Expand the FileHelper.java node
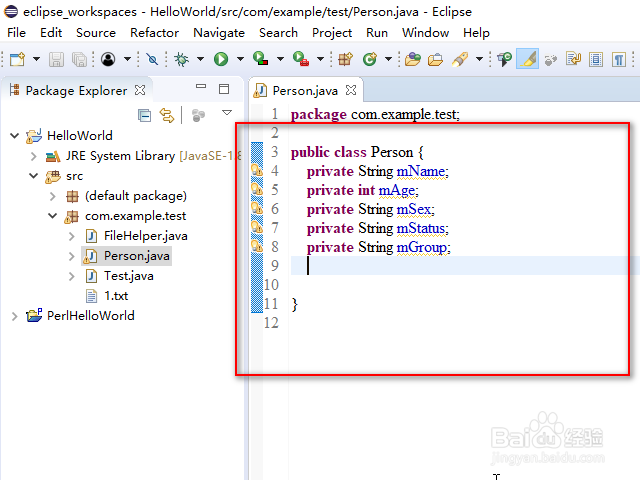This screenshot has width=640, height=480. pyautogui.click(x=72, y=236)
